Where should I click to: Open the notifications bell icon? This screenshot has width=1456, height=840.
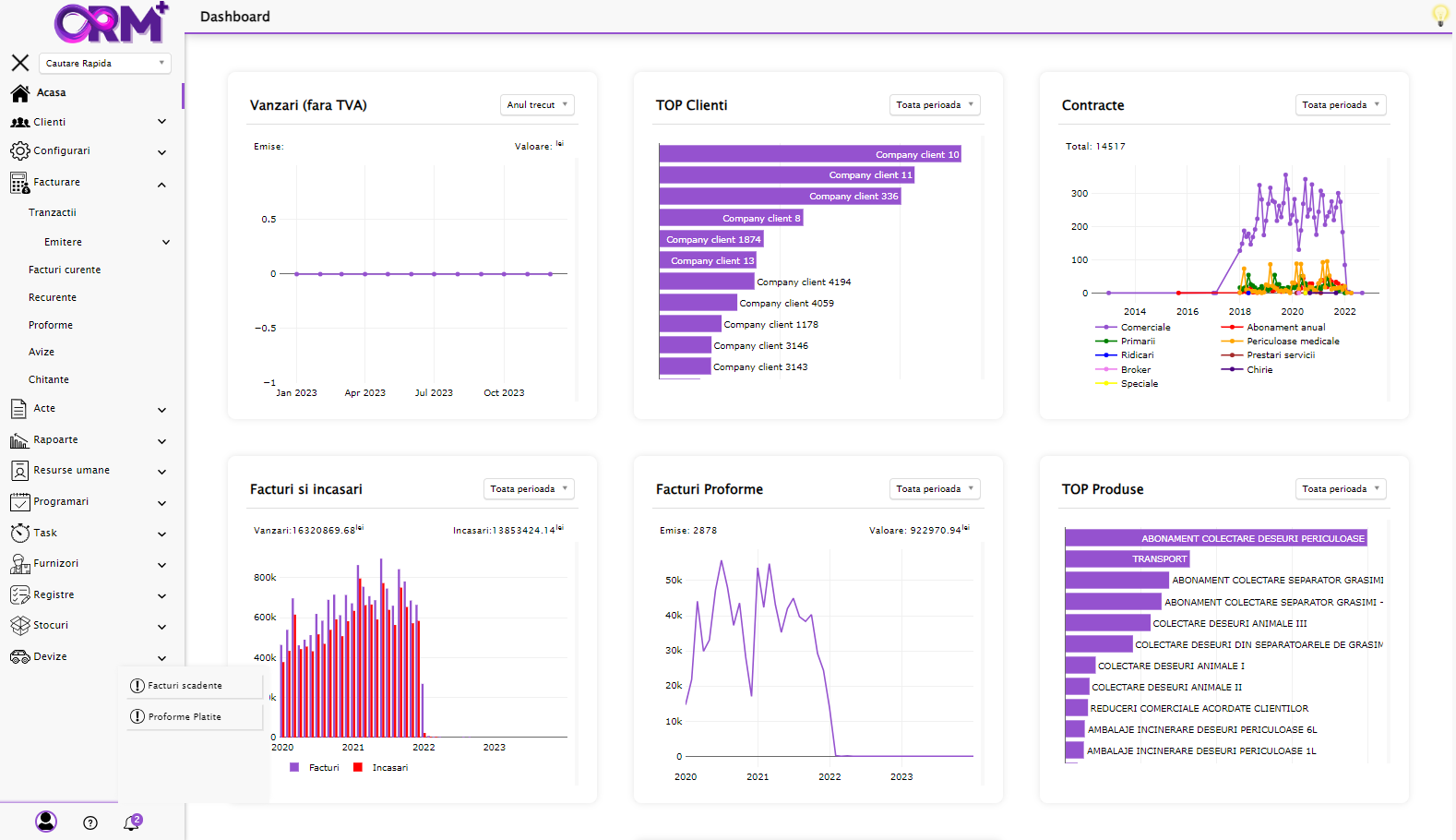pos(132,822)
